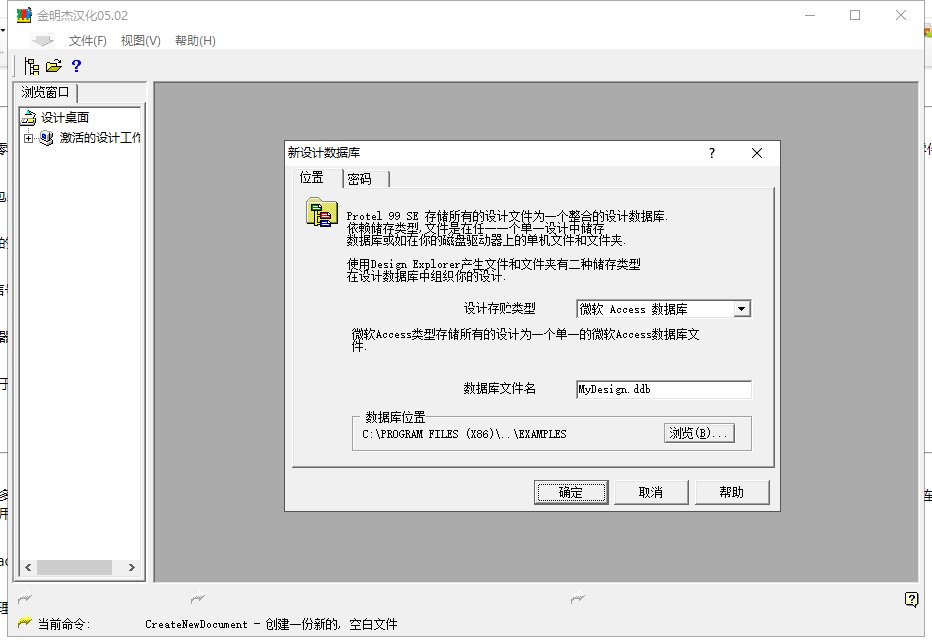This screenshot has height=644, width=932.
Task: Confirm with the 确定 button
Action: pos(571,492)
